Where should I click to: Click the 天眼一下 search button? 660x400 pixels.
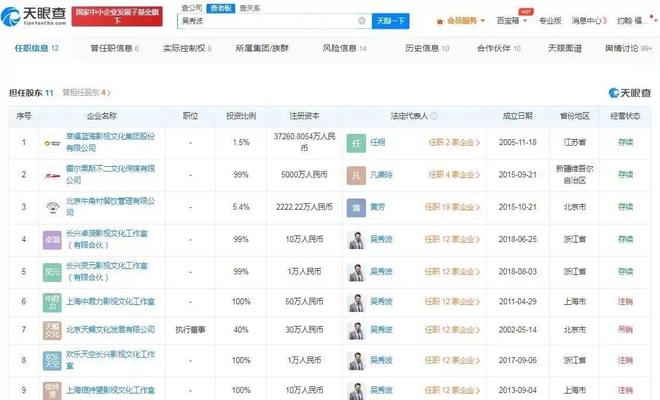pos(390,21)
